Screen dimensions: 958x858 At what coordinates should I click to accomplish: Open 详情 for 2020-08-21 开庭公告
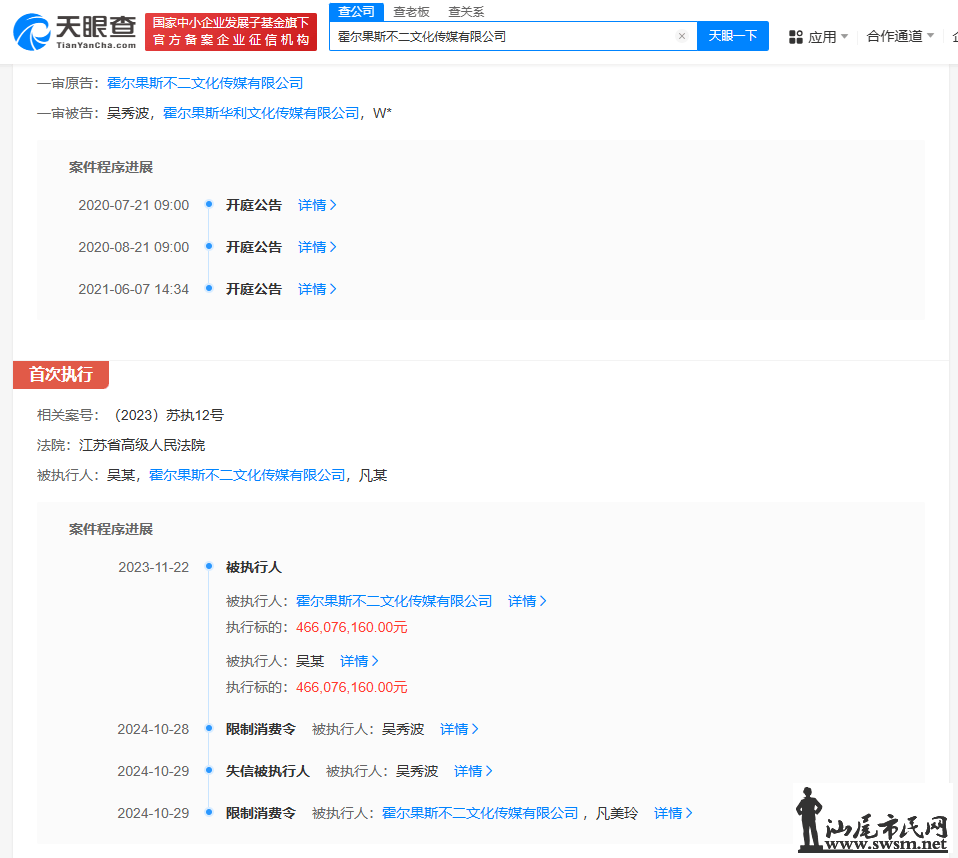(x=317, y=247)
